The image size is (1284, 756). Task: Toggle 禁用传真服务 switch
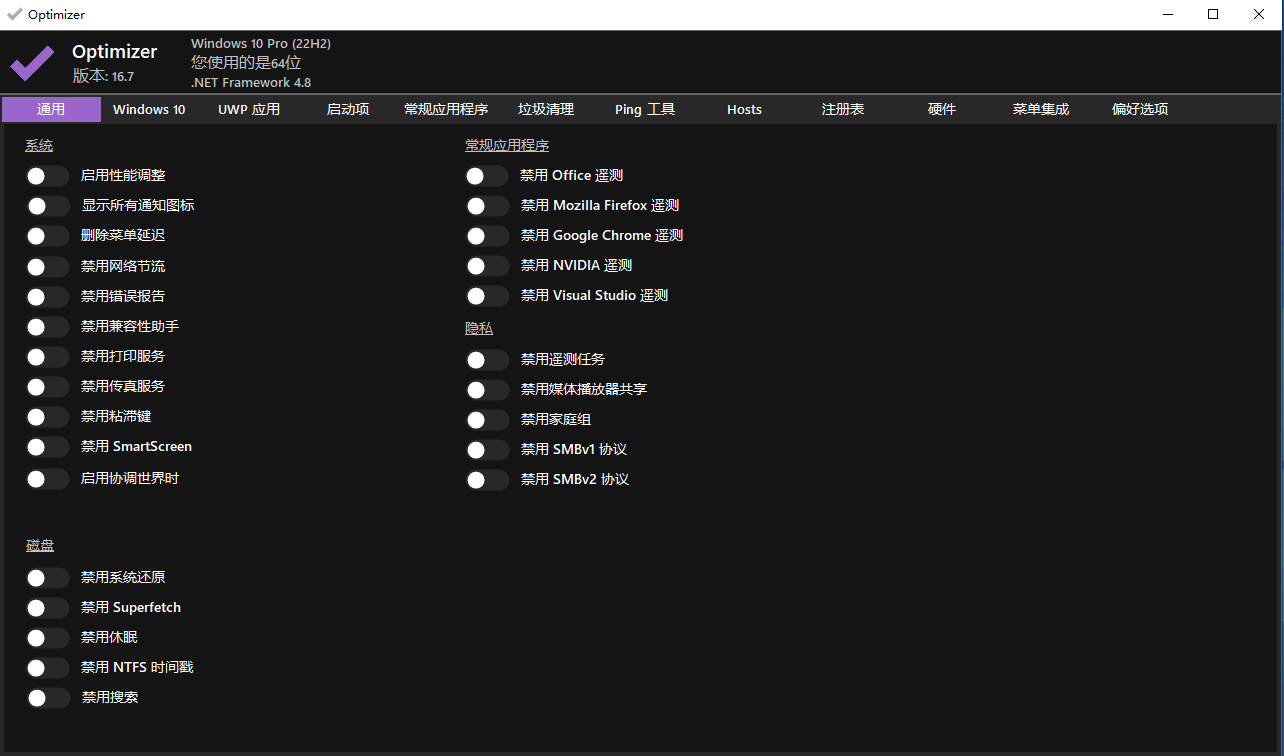48,387
